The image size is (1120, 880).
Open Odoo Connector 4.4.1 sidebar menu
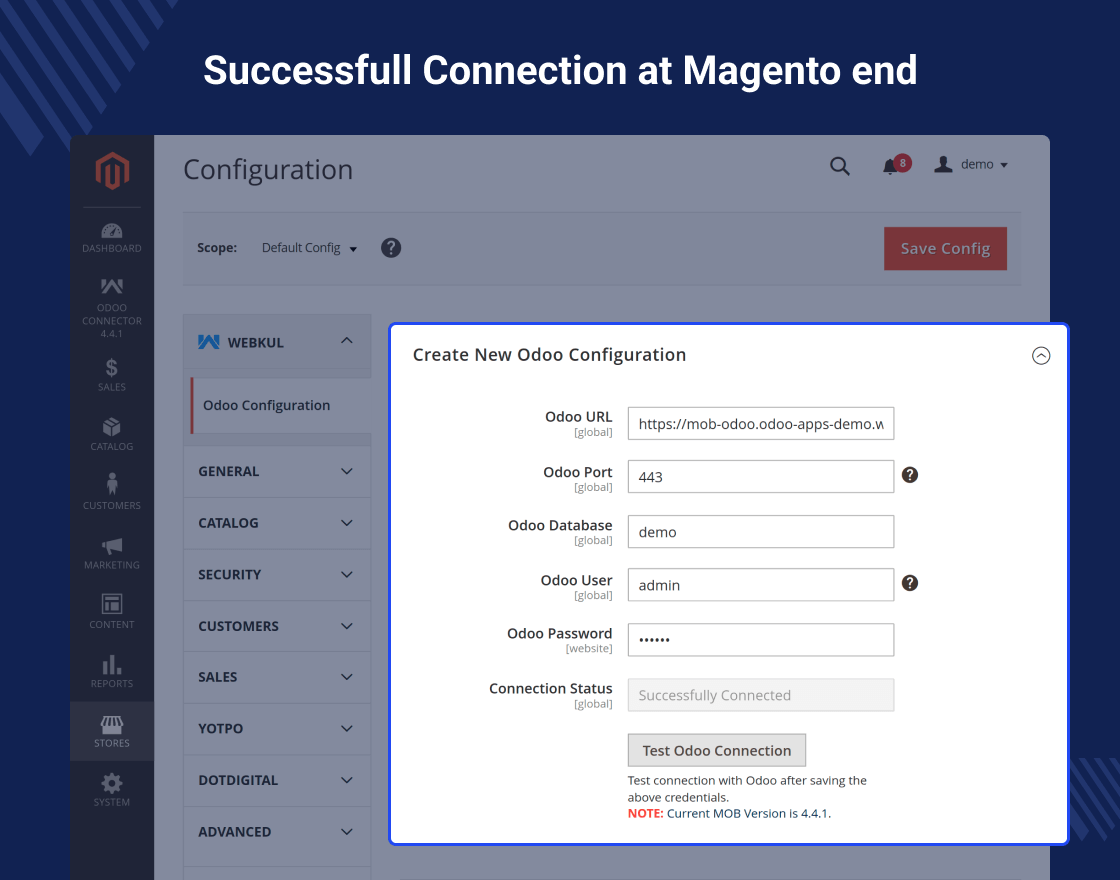click(x=112, y=308)
